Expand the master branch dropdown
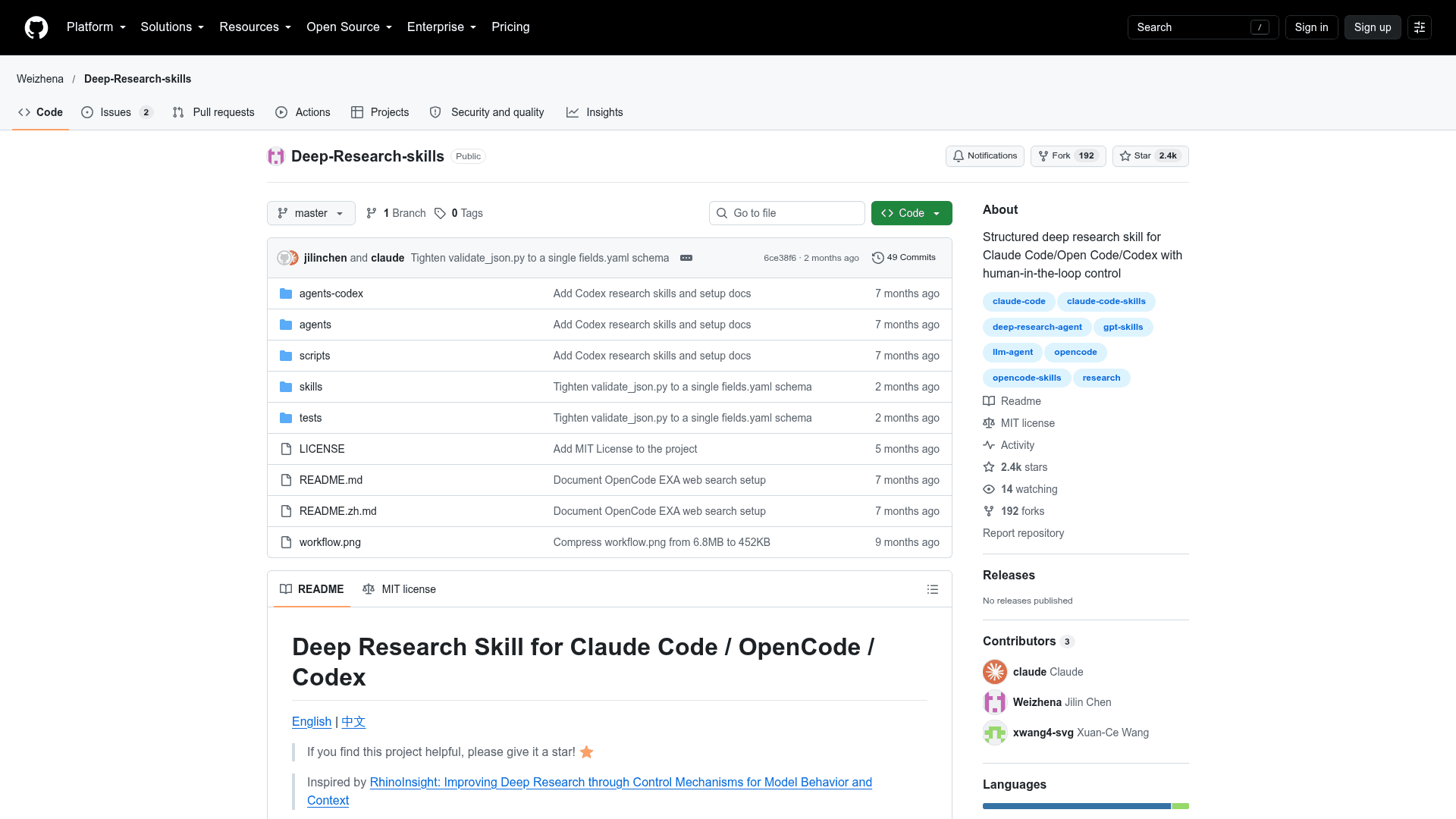This screenshot has height=819, width=1456. point(311,213)
